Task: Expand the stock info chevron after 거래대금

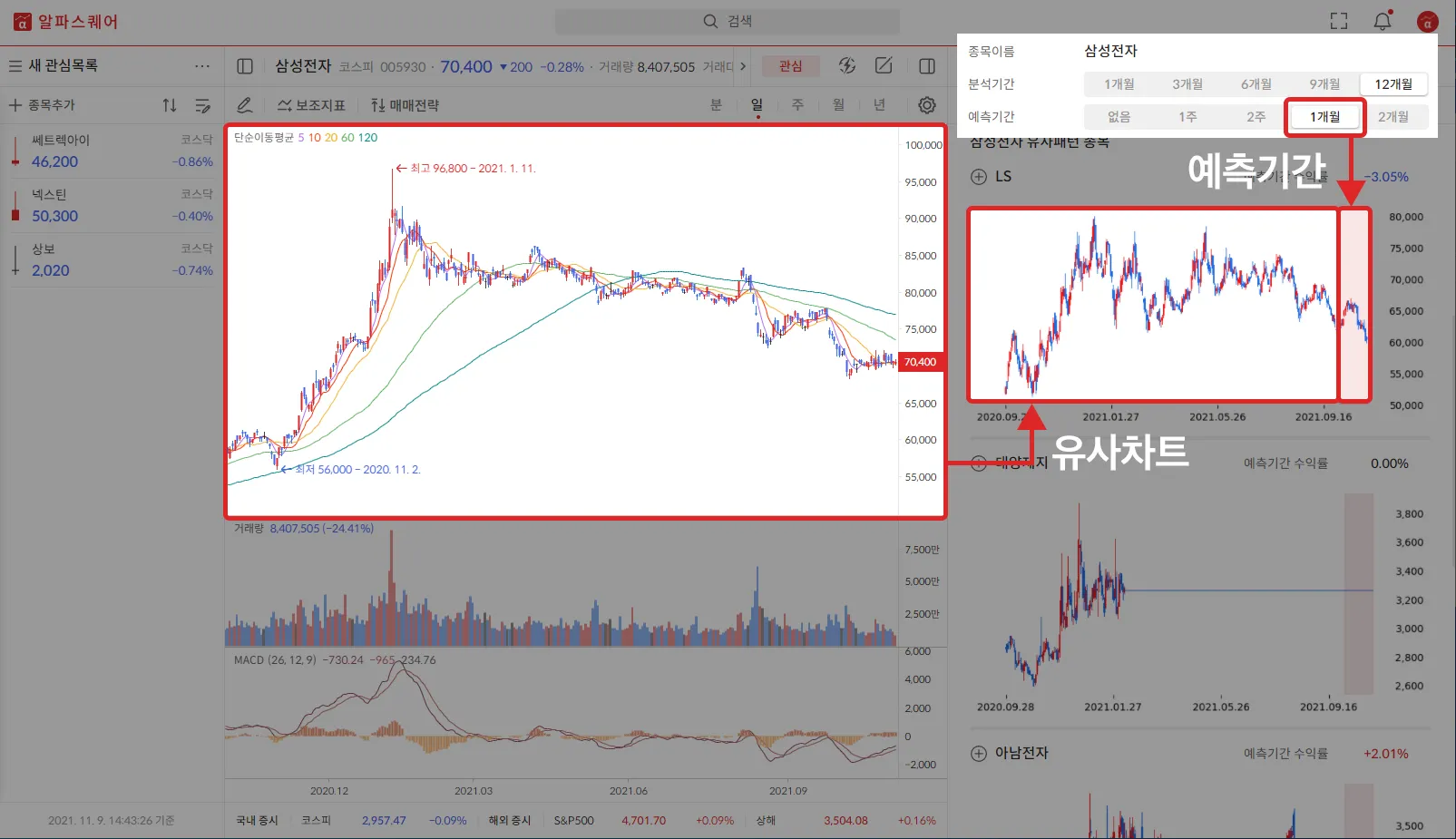Action: pyautogui.click(x=743, y=66)
